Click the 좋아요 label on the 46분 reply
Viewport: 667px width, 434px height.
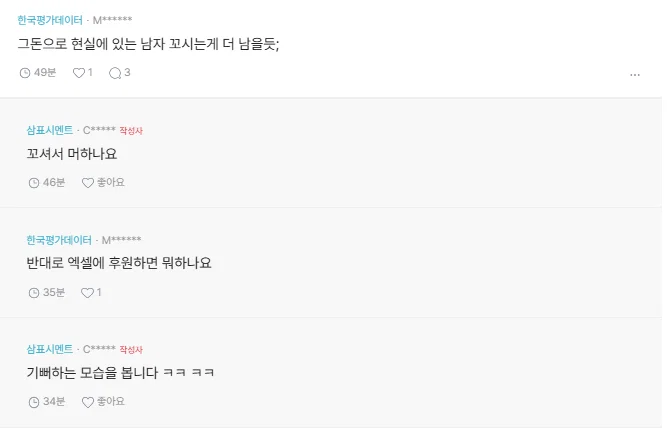tap(111, 183)
